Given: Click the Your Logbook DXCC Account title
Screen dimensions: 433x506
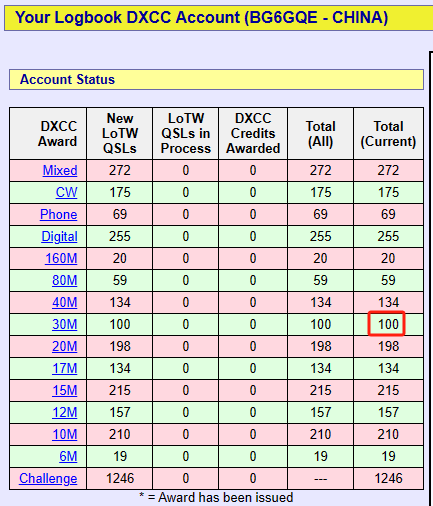Looking at the screenshot, I should click(x=202, y=17).
